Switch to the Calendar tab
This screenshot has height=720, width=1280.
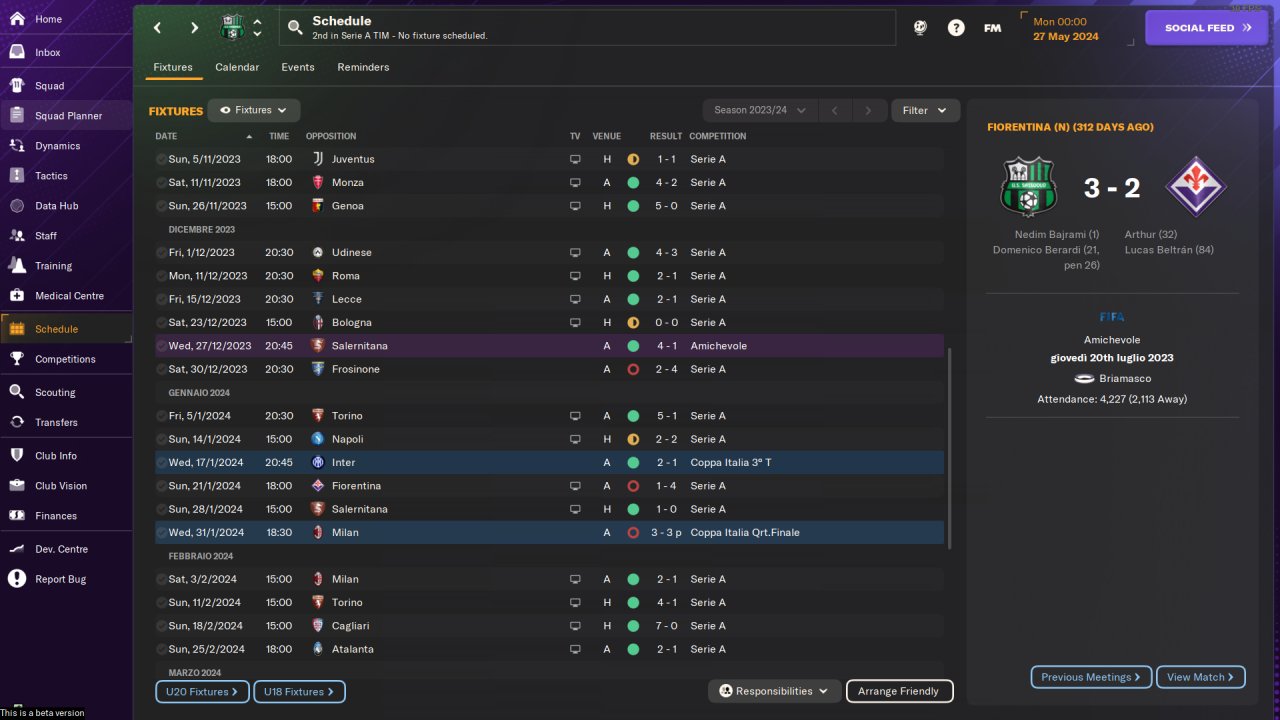(x=237, y=67)
